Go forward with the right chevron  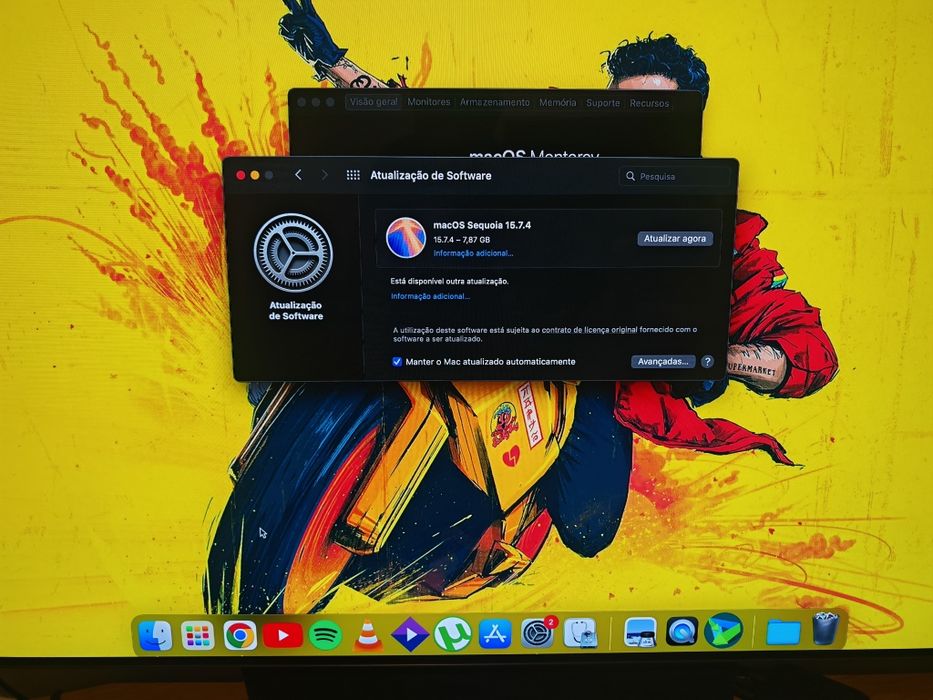(324, 175)
